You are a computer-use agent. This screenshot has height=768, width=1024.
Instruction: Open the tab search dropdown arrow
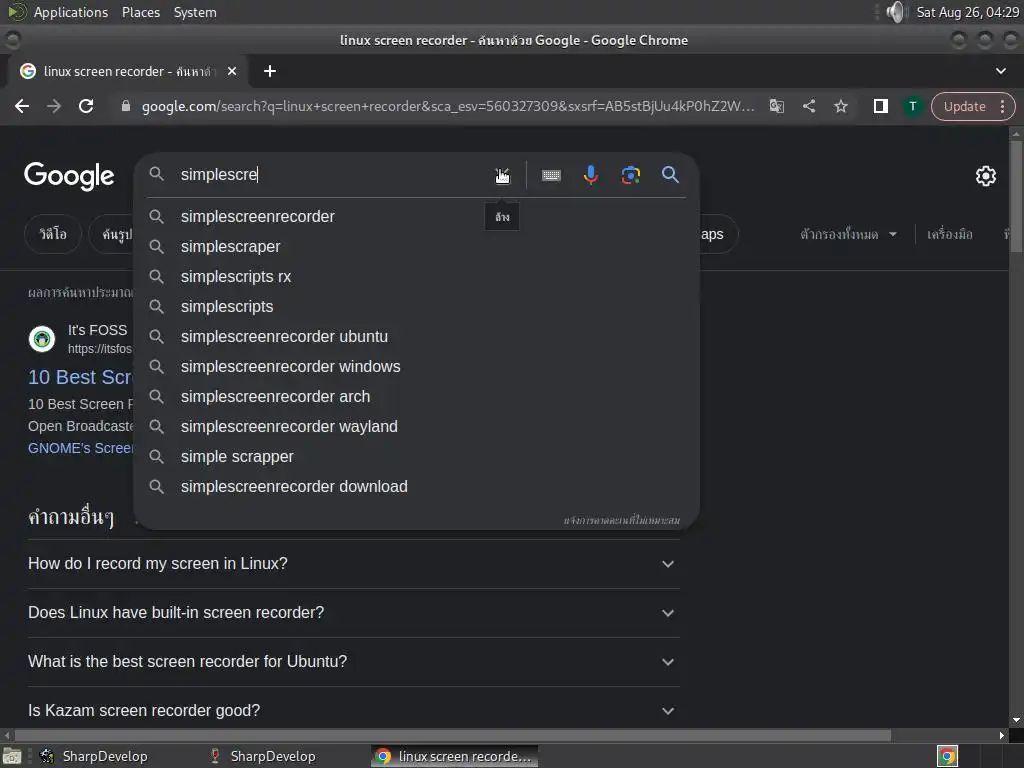click(x=1000, y=71)
